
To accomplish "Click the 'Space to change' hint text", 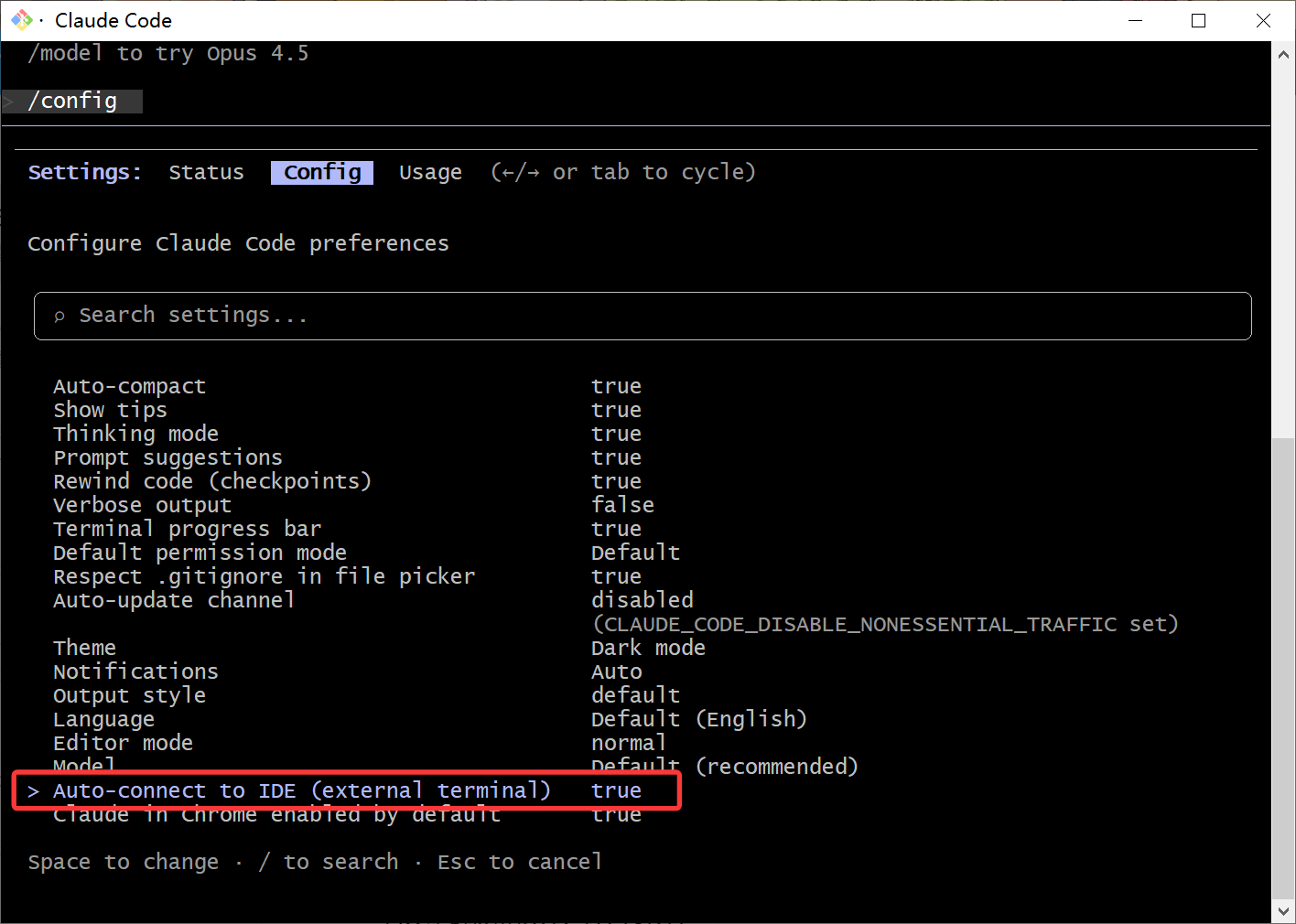I will tap(124, 862).
